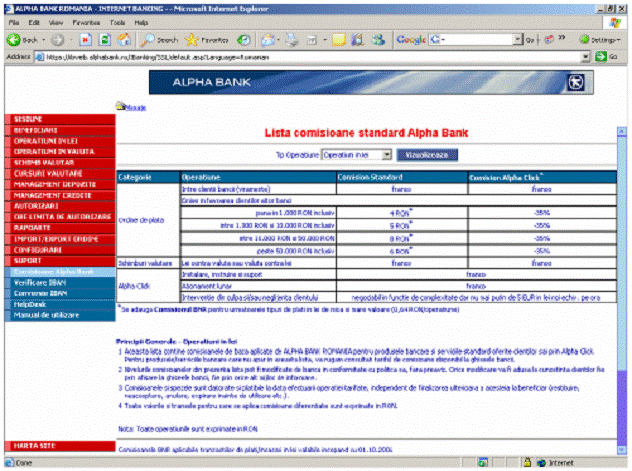Image resolution: width=632 pixels, height=471 pixels.
Task: Open HARTA SITE at sidebar bottom
Action: (60, 446)
